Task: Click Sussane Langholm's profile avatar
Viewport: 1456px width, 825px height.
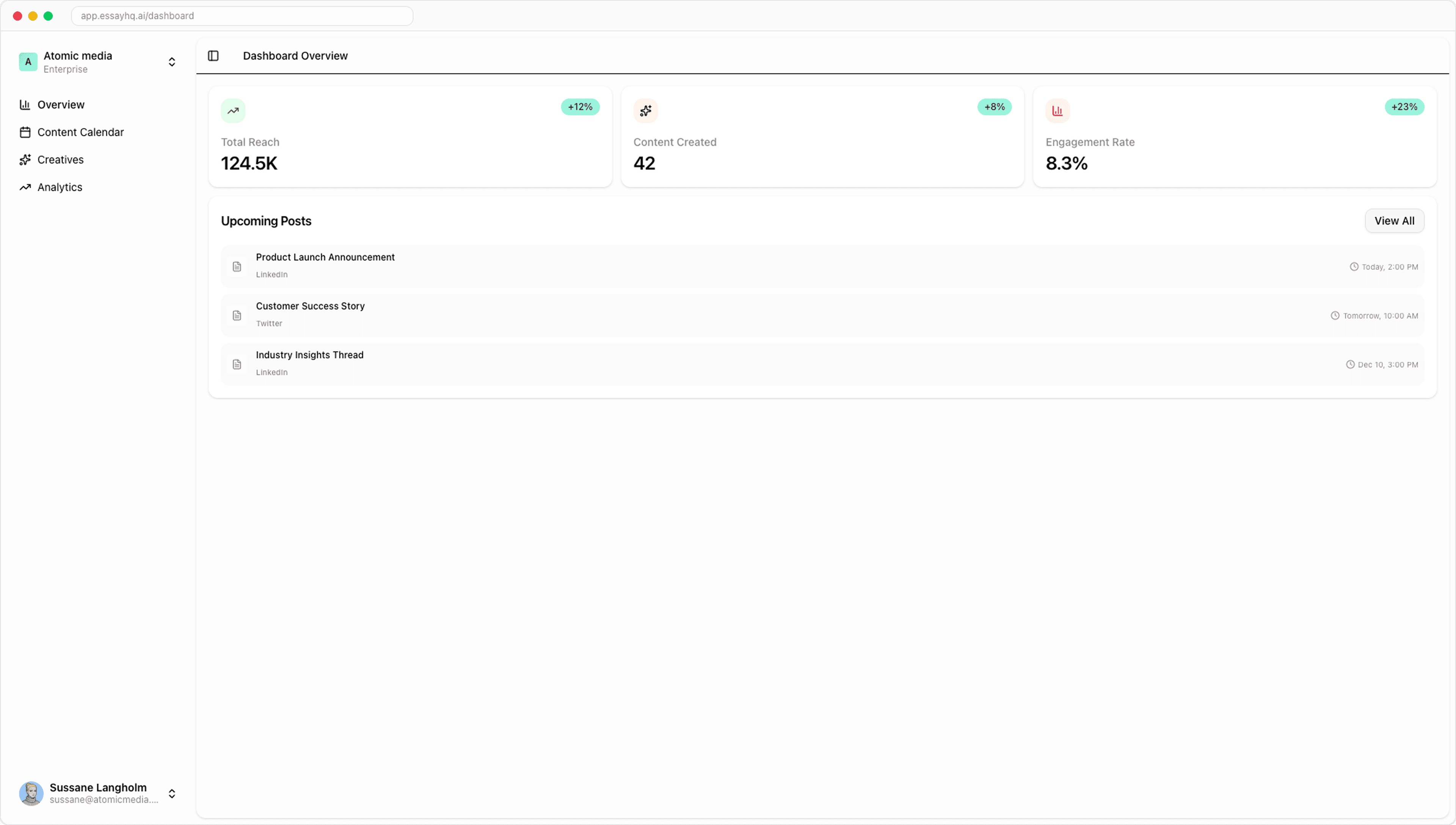Action: point(32,793)
